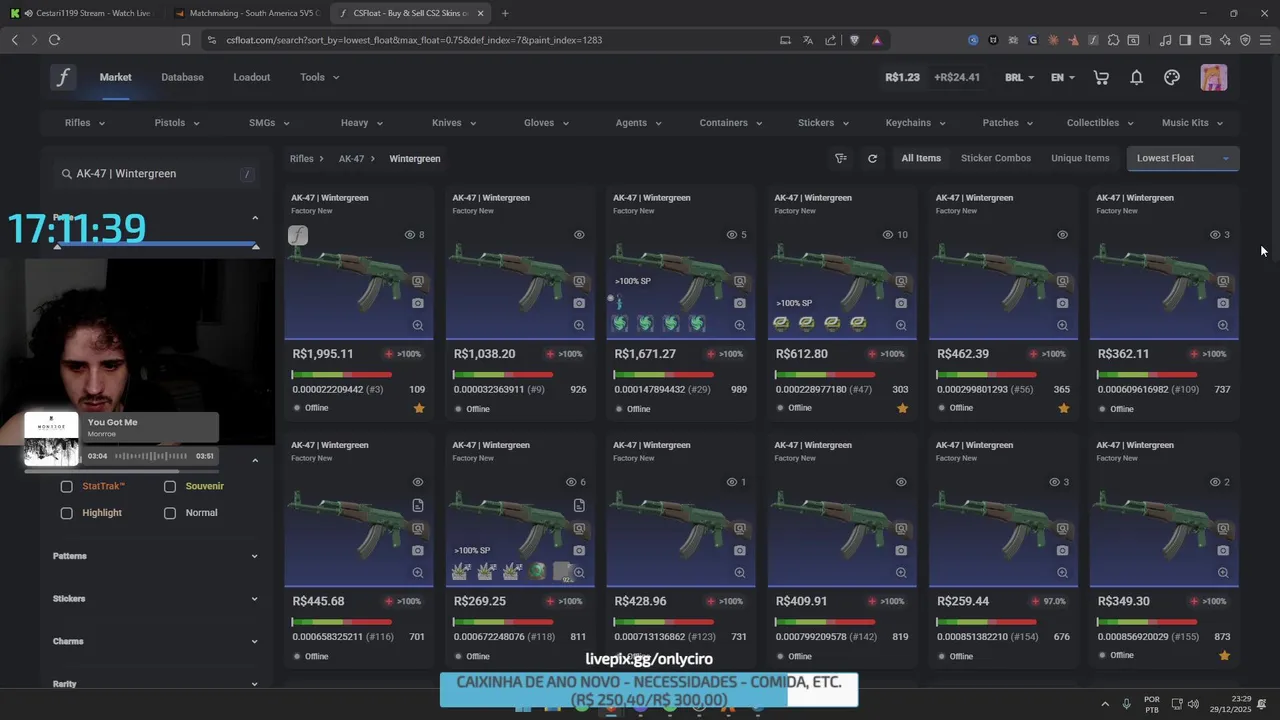Switch to the Loadout tab

252,77
